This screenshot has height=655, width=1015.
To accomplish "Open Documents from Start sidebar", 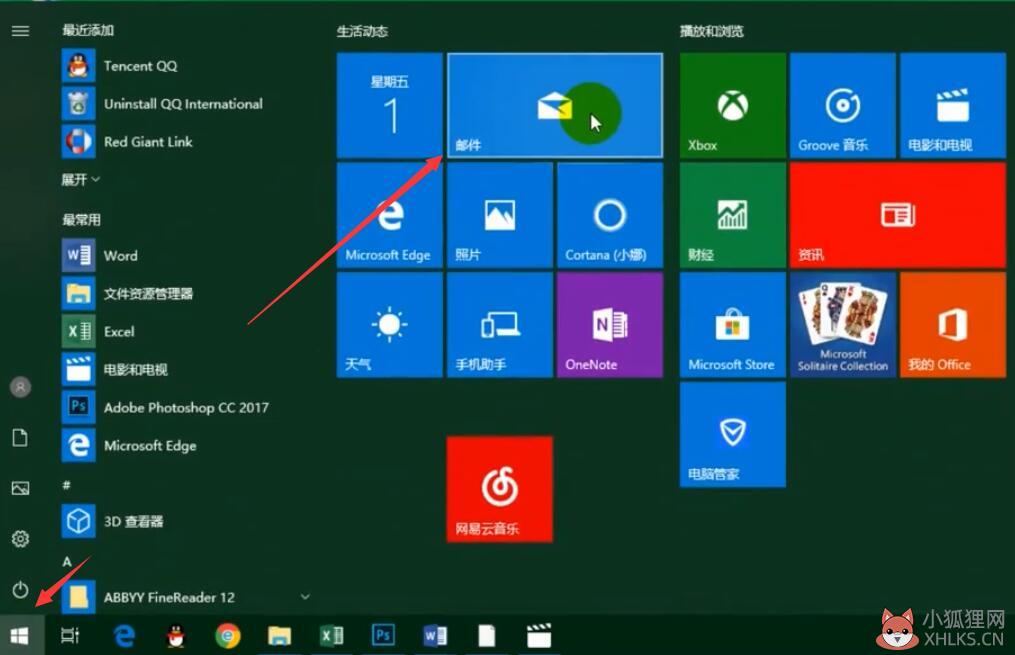I will 21,438.
